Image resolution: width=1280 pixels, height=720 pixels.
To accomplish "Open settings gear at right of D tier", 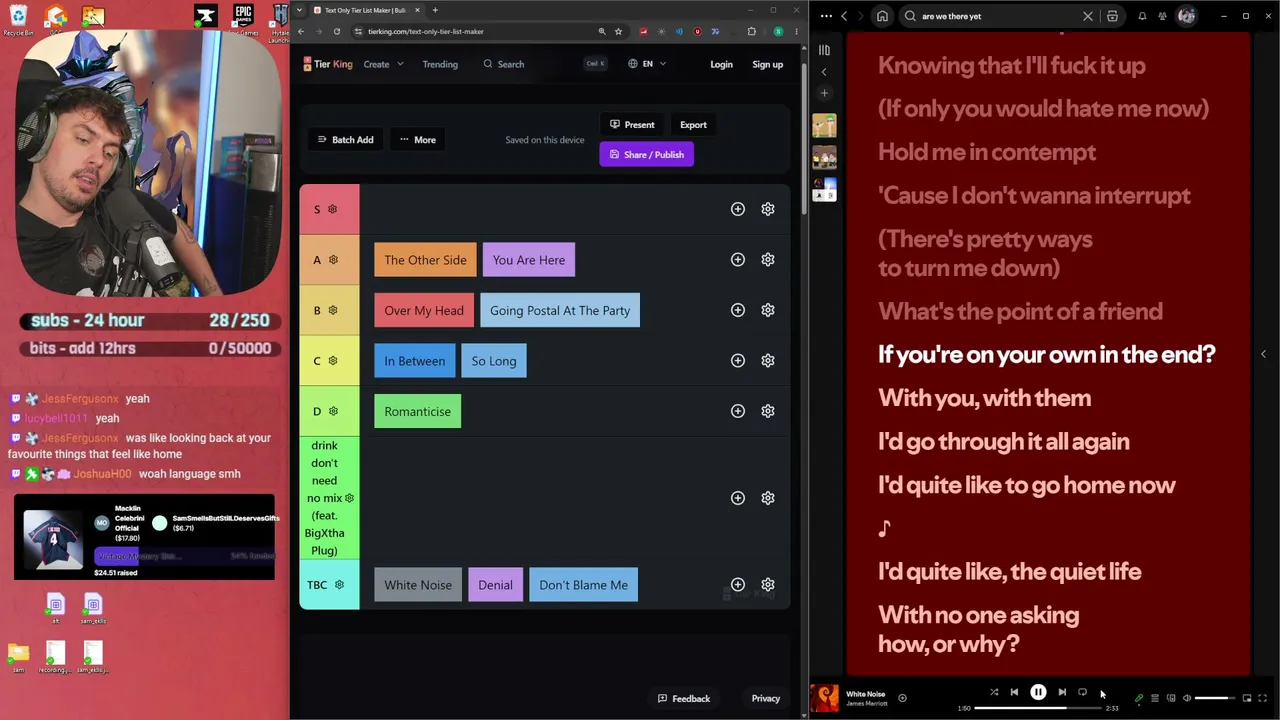I will click(x=768, y=411).
